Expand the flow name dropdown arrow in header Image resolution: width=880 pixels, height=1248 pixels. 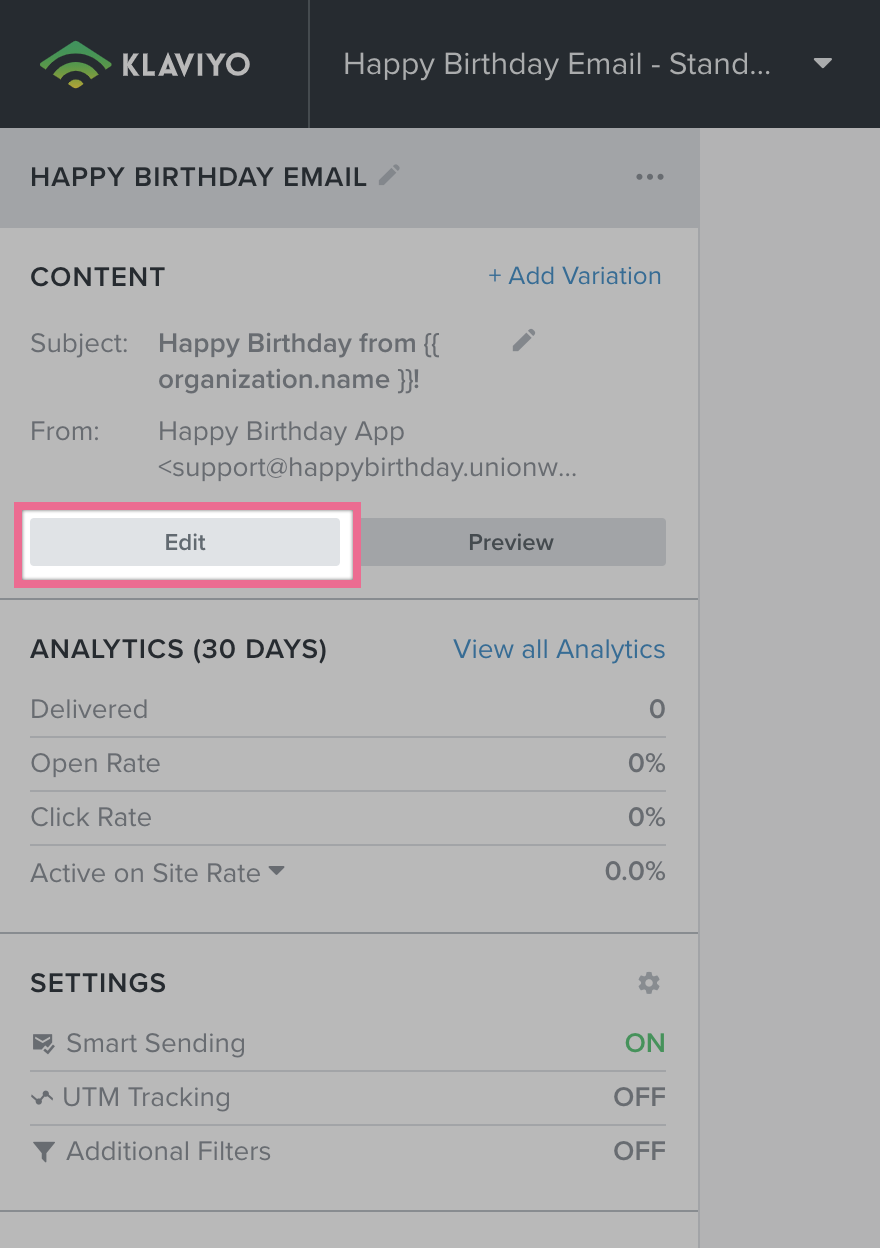click(x=823, y=64)
